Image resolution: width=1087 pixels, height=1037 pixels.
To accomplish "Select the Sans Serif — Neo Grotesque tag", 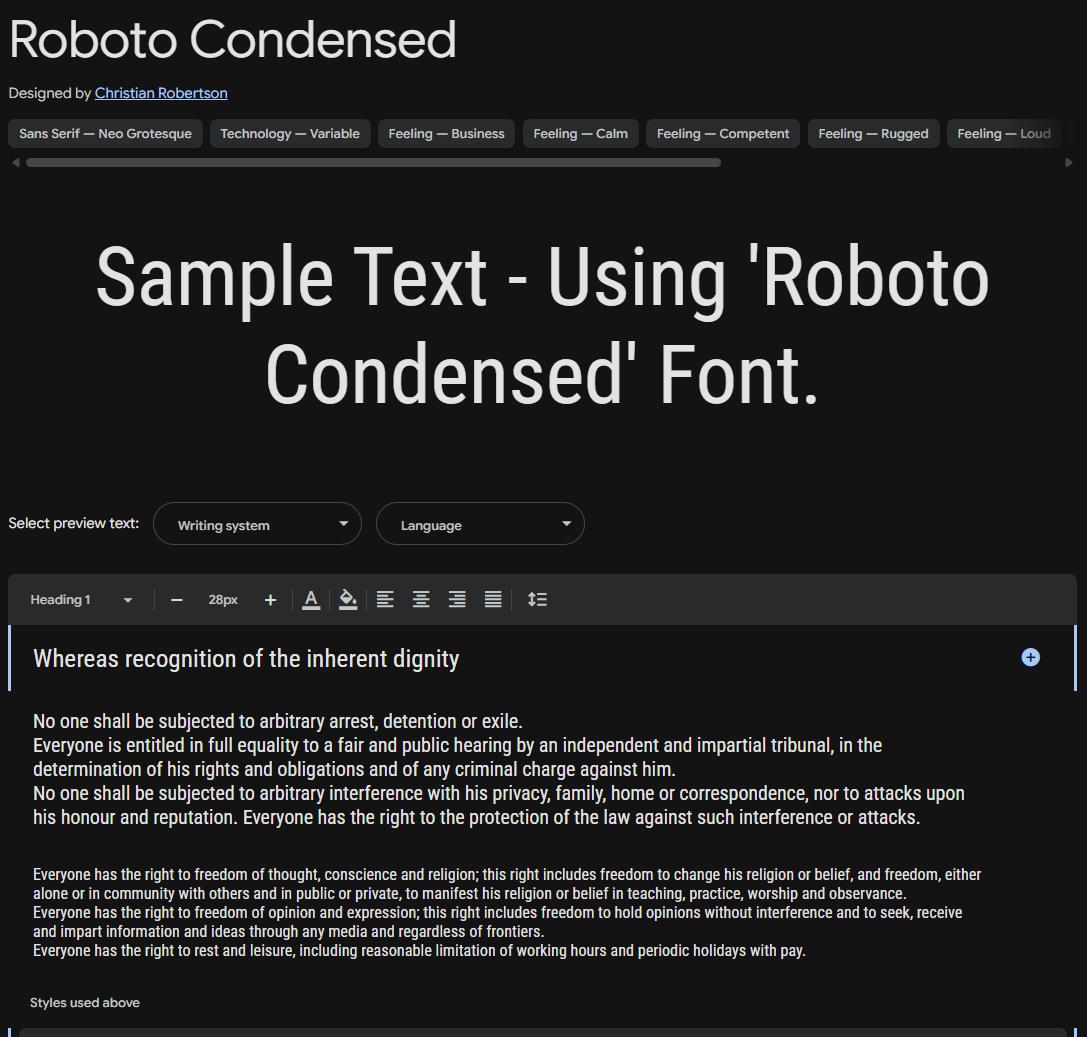I will (105, 134).
